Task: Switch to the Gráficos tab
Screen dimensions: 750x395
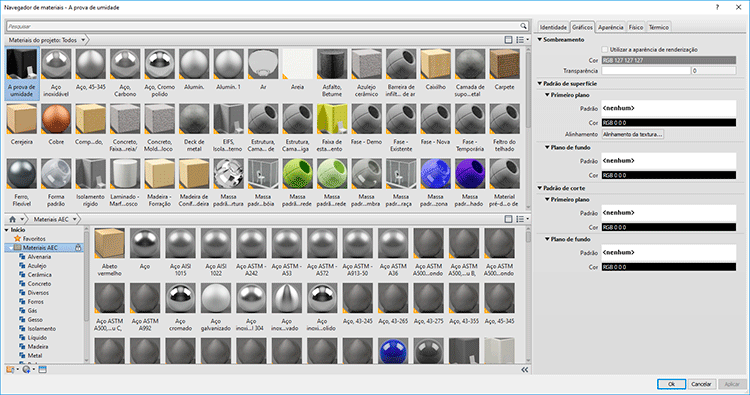Action: tap(582, 27)
